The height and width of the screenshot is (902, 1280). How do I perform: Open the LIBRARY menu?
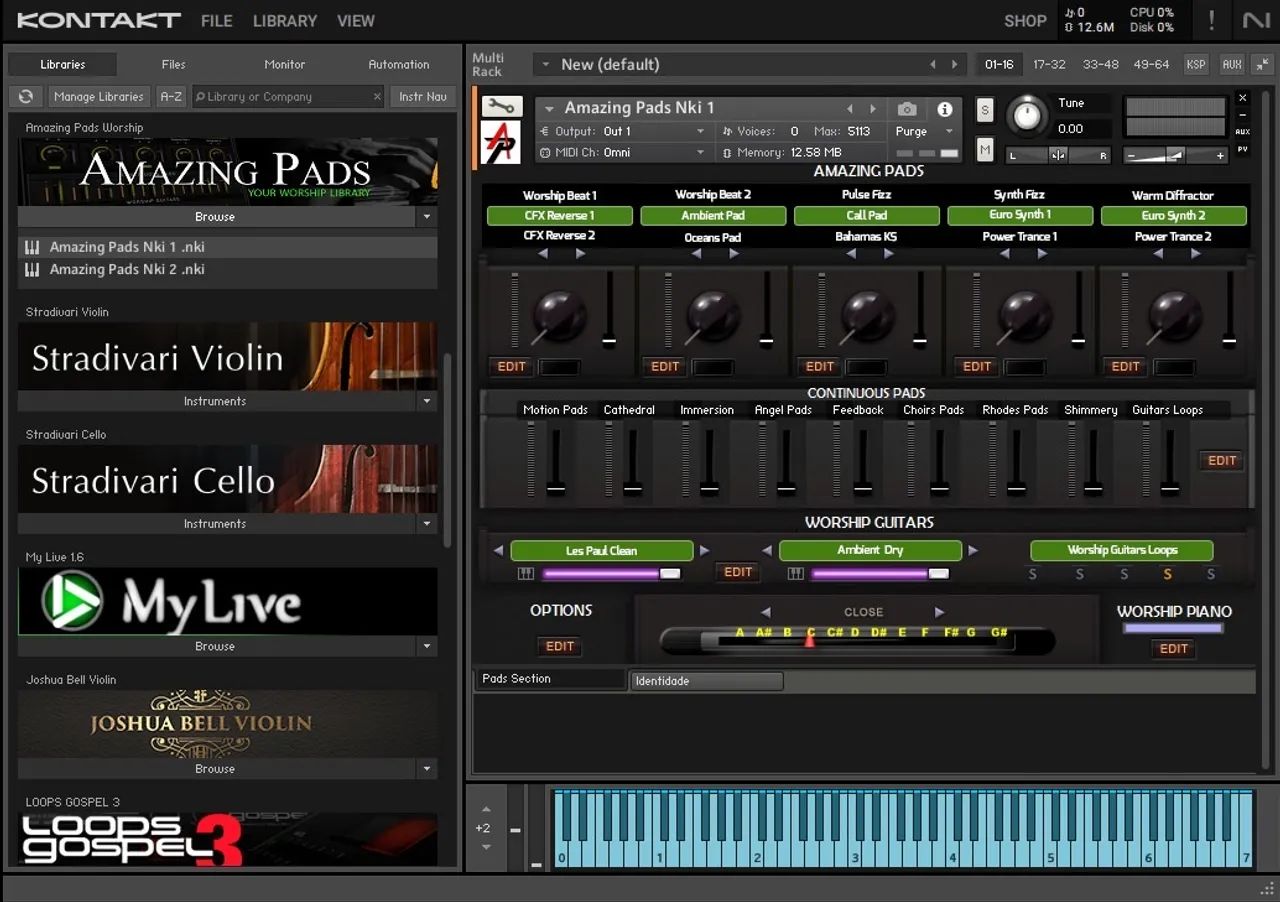click(x=284, y=20)
